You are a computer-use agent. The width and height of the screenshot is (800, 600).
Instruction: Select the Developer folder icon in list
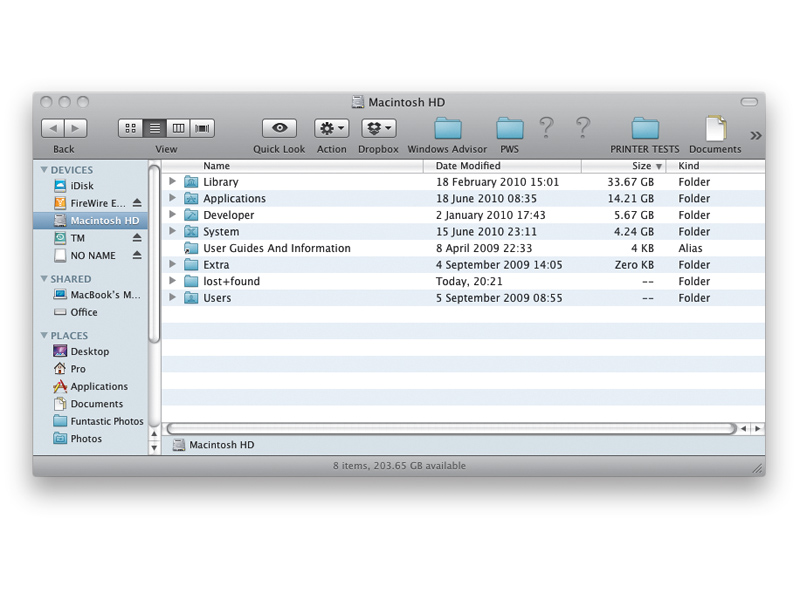(191, 215)
